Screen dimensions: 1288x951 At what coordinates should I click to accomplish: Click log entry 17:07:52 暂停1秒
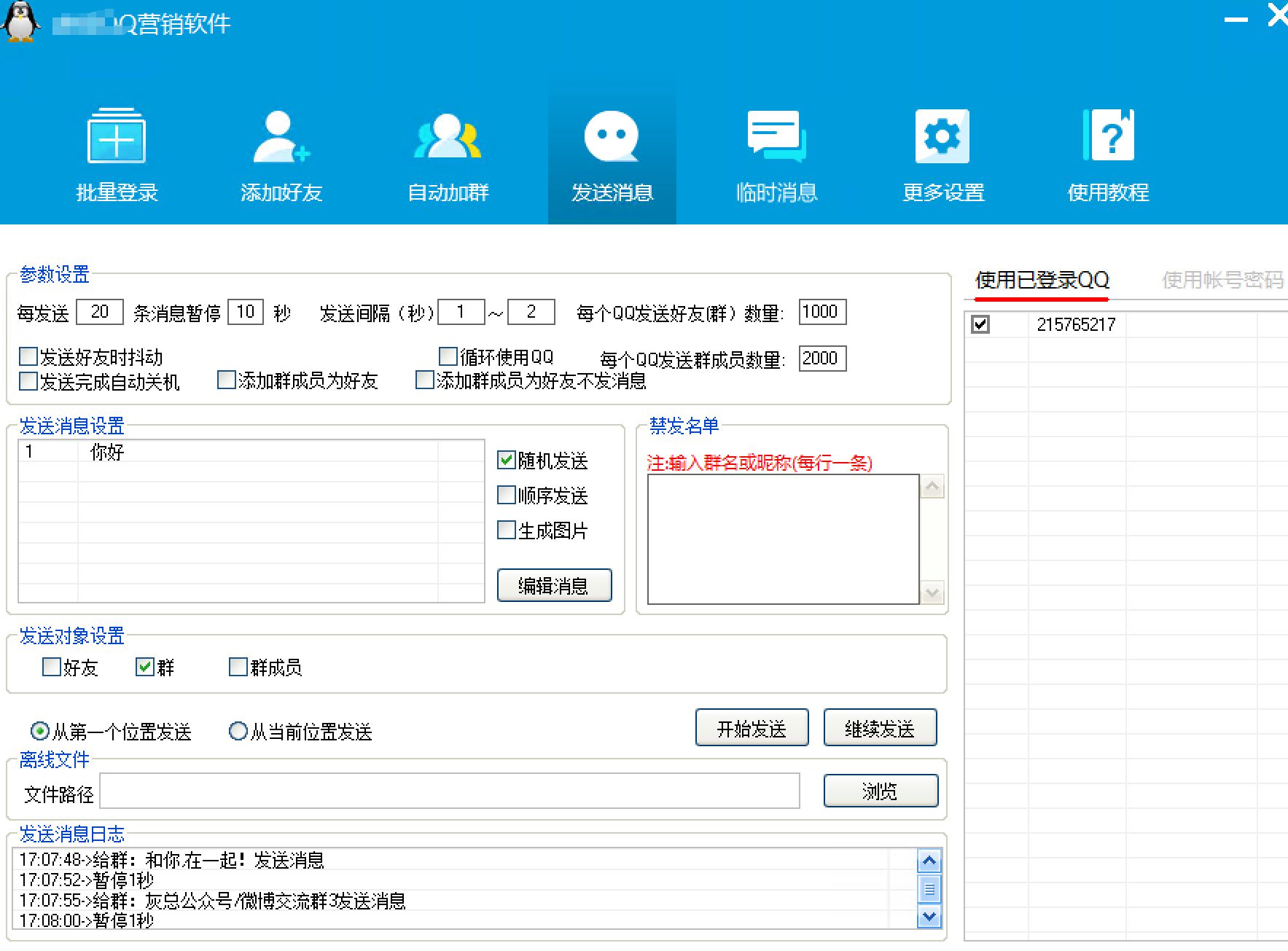(x=87, y=880)
